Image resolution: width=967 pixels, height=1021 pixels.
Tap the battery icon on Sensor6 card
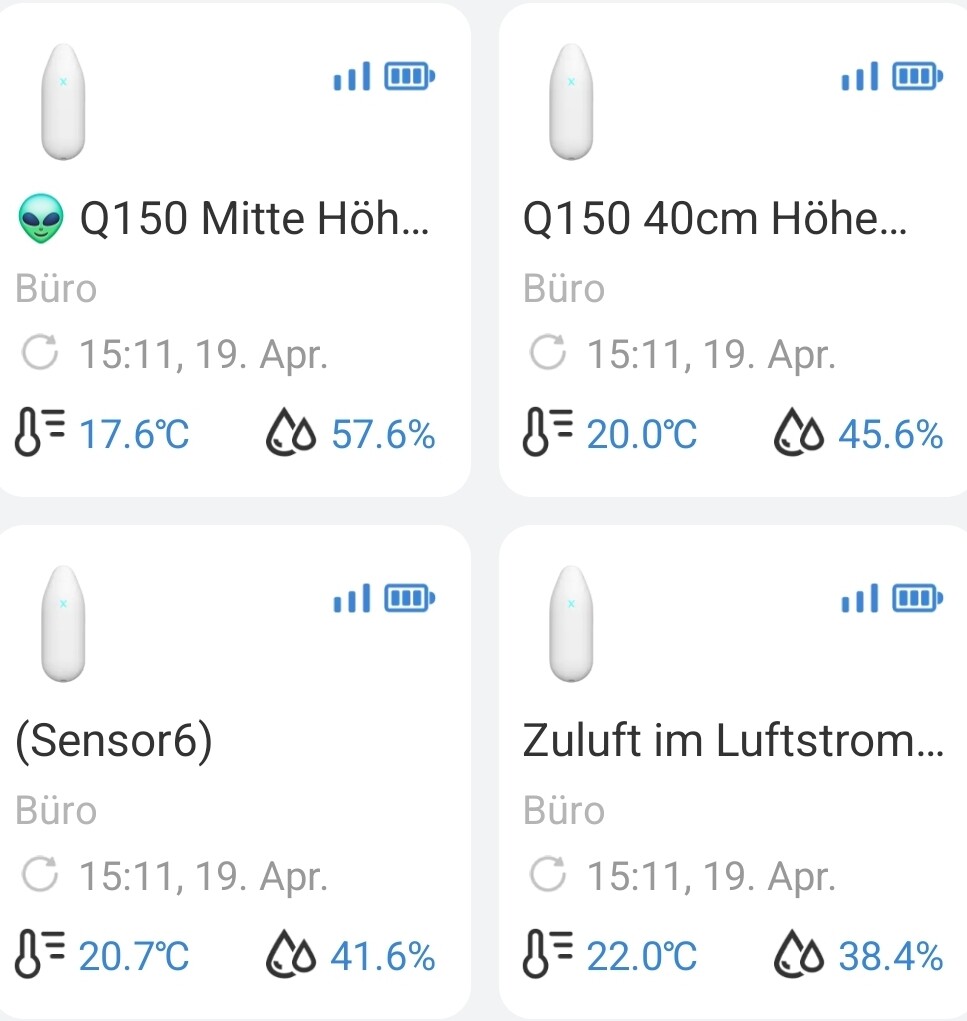pyautogui.click(x=411, y=599)
